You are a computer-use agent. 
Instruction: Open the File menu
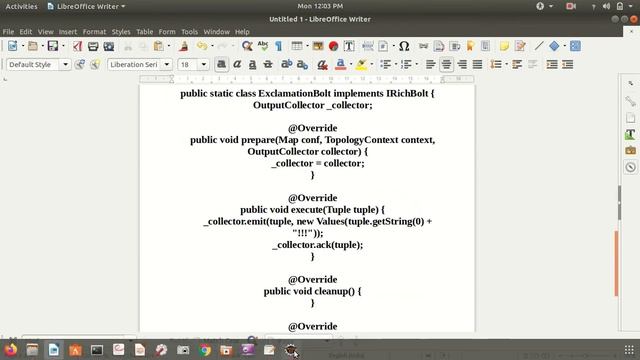pyautogui.click(x=8, y=32)
